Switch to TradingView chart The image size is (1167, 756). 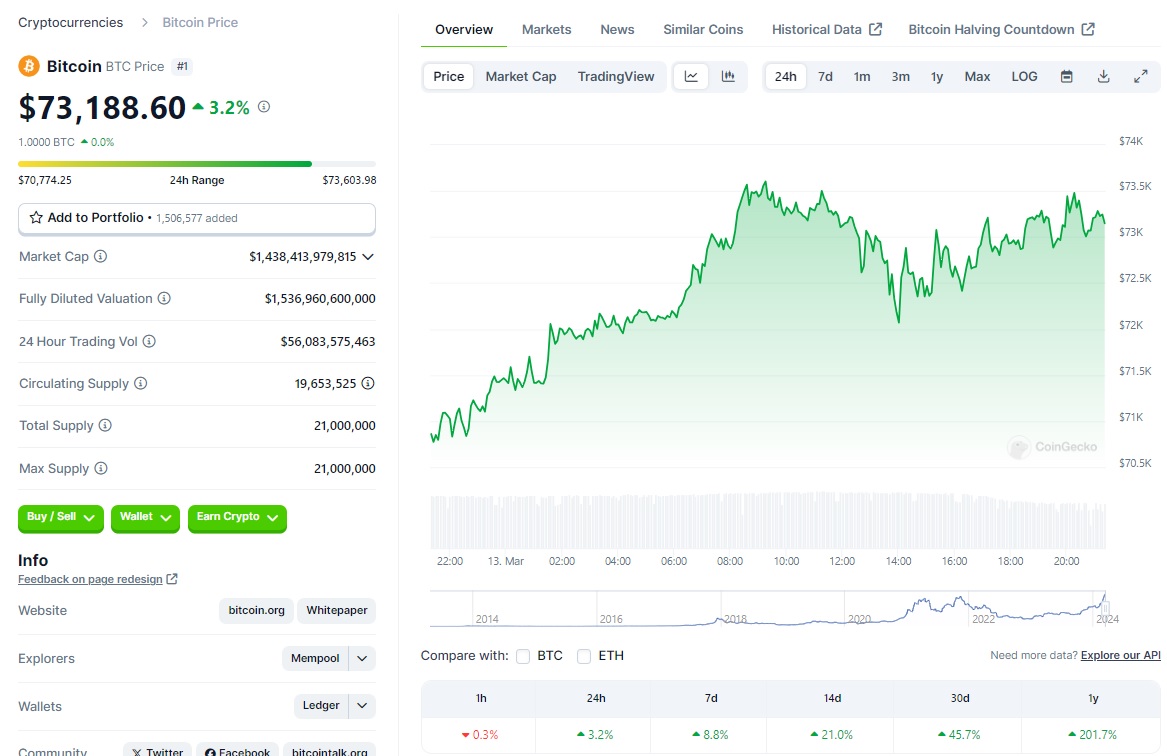(616, 77)
